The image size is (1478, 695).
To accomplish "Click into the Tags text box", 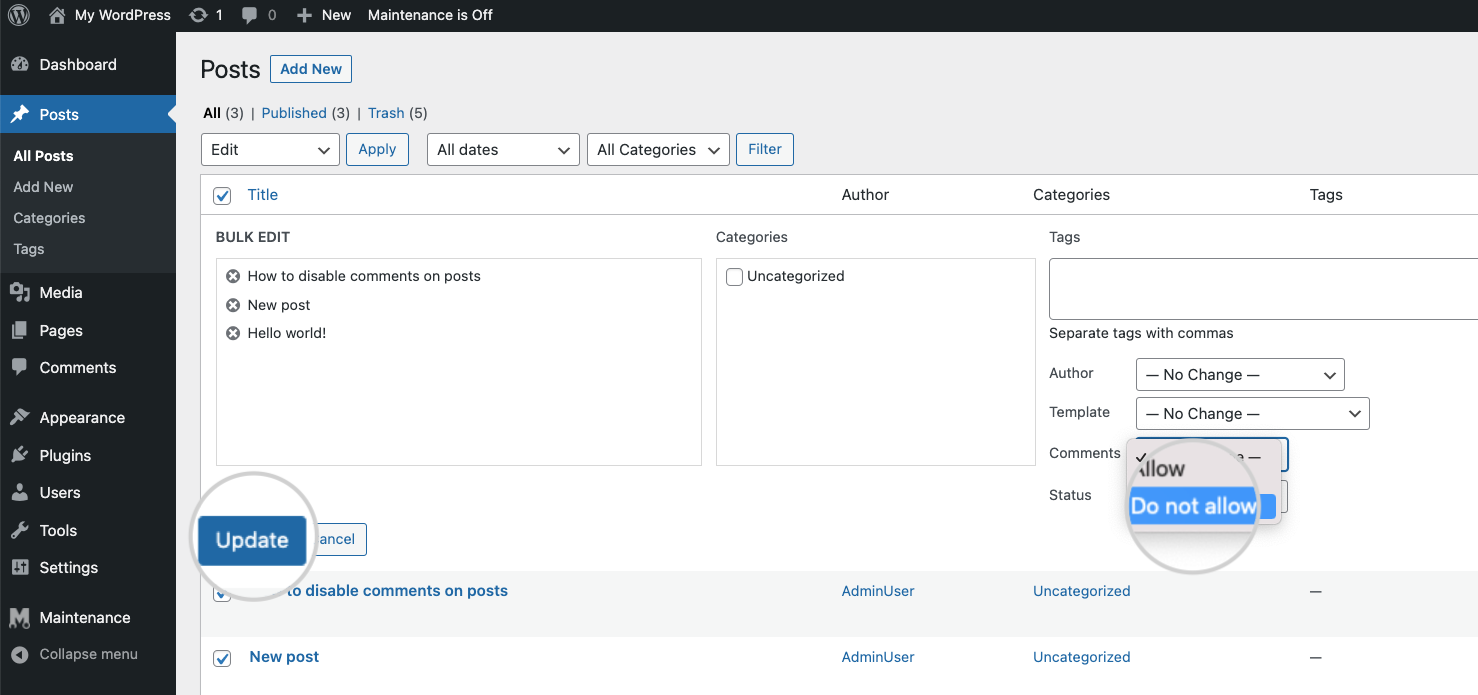I will click(x=1263, y=289).
